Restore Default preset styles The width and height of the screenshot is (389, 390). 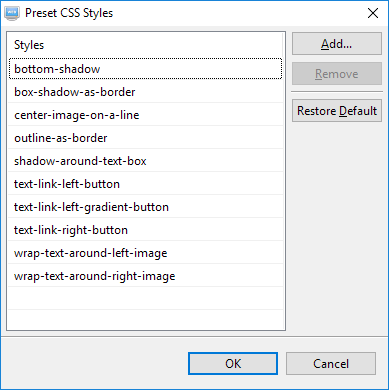[x=337, y=111]
